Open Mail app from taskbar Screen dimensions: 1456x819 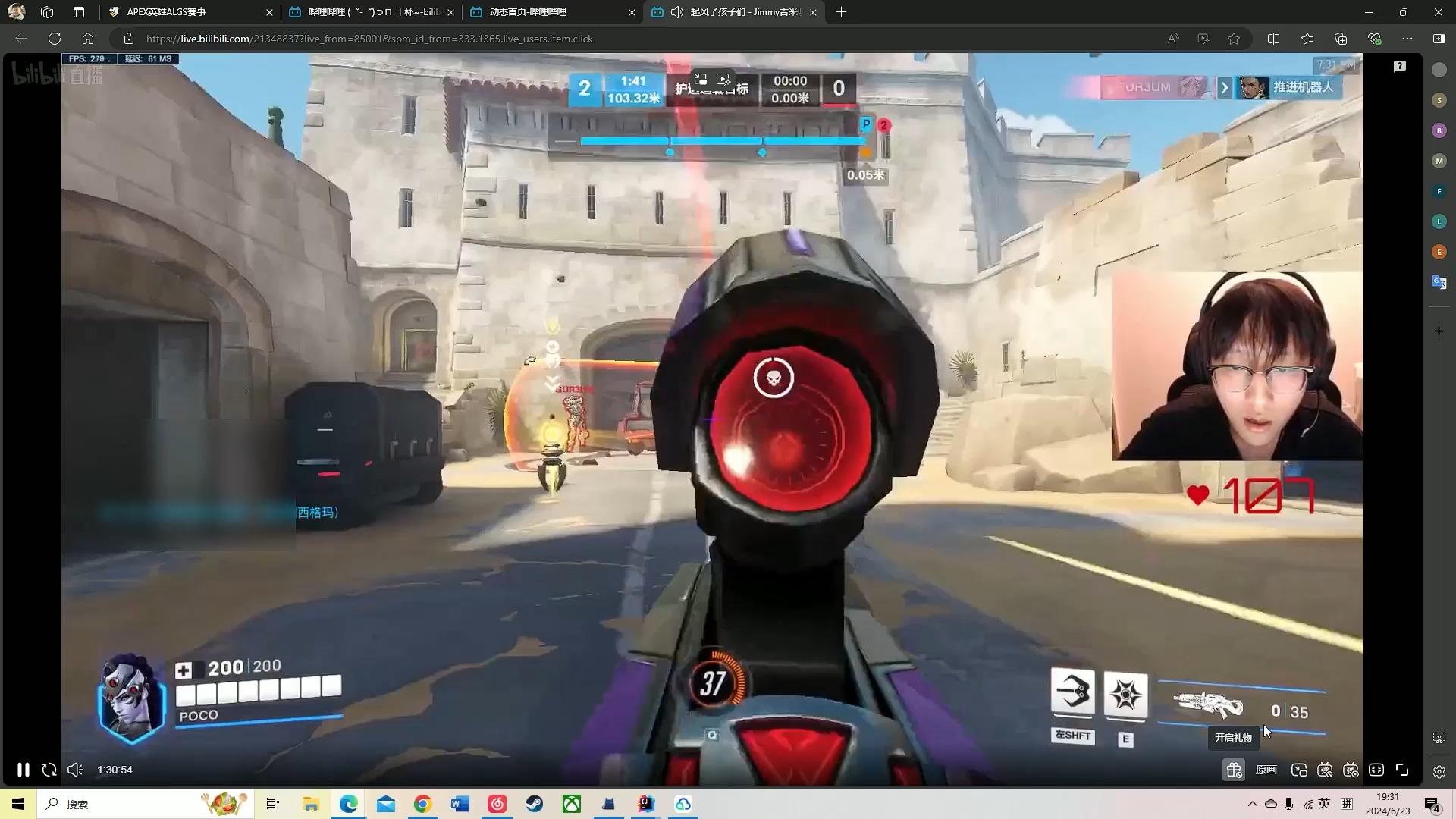(x=386, y=804)
